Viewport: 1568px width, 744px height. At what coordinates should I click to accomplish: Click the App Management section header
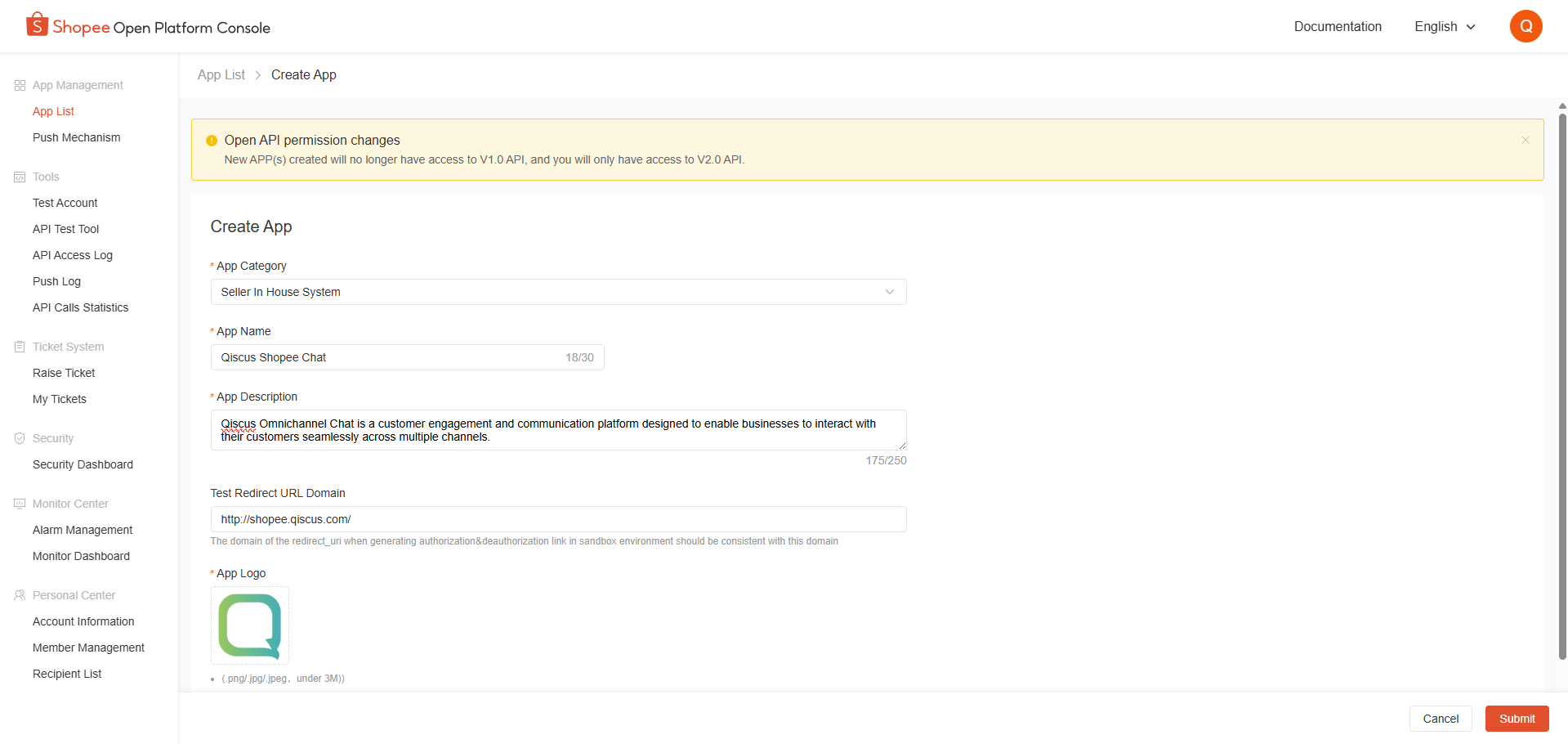[x=78, y=85]
